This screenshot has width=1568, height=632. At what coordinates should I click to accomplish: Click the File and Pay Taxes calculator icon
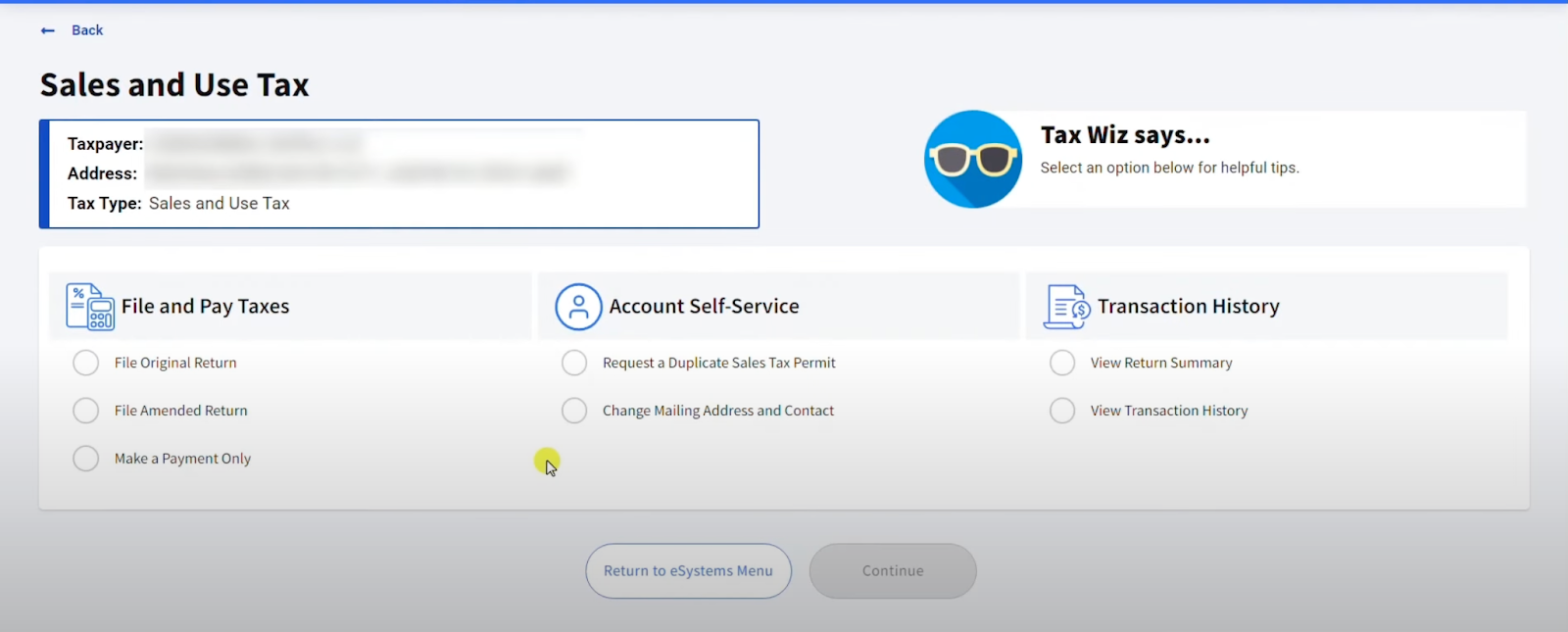pos(90,307)
